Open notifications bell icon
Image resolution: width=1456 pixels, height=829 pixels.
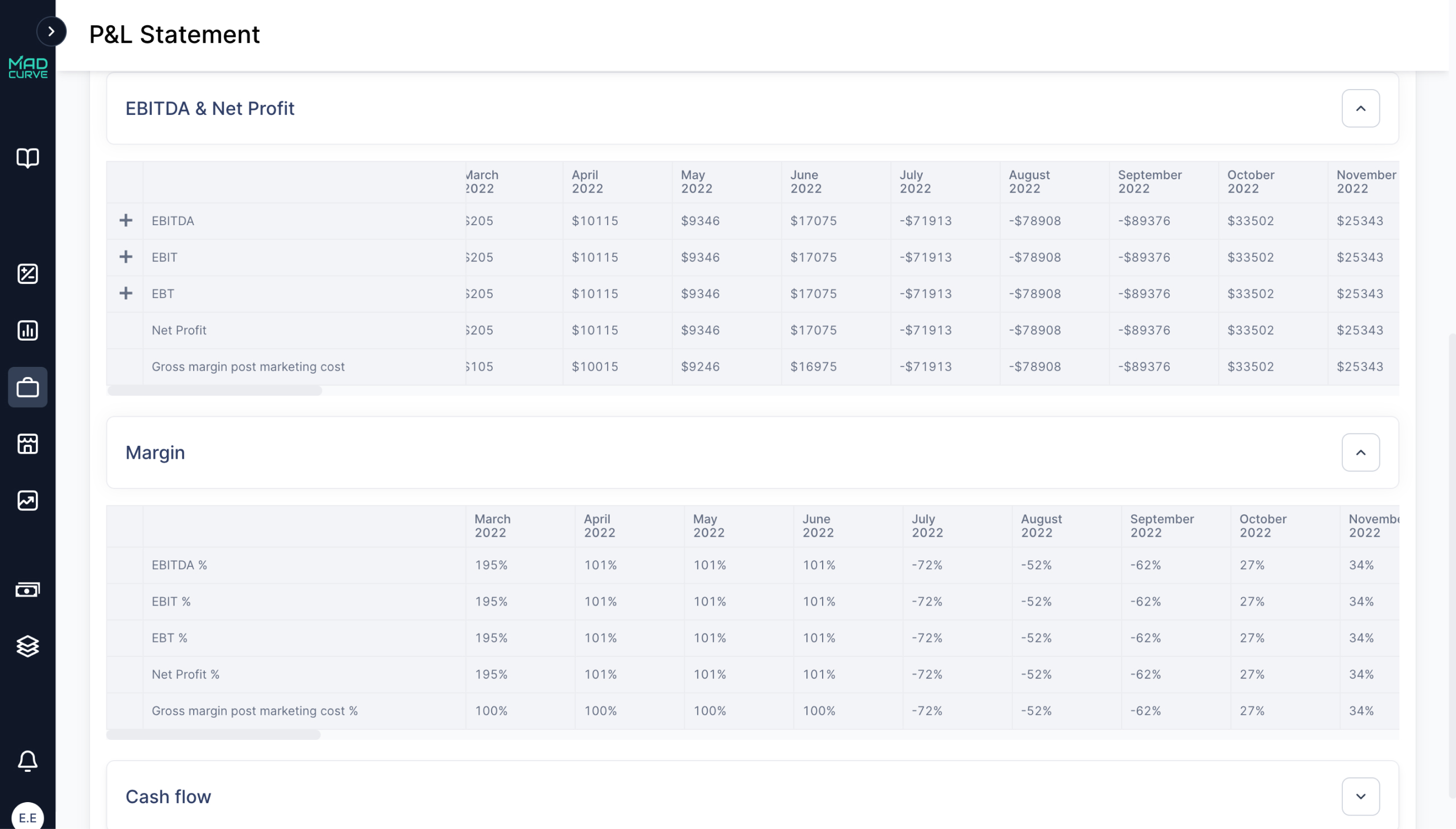tap(27, 760)
